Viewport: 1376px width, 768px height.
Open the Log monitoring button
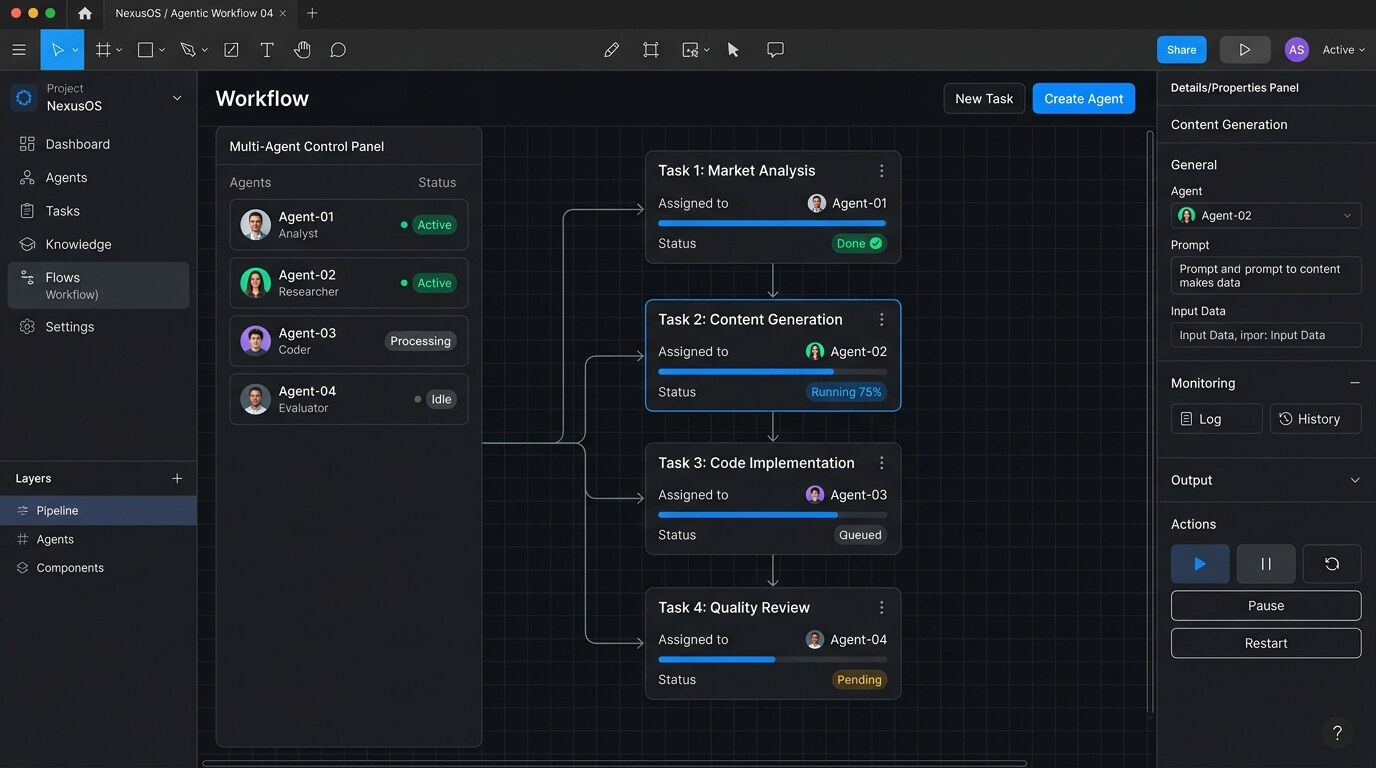(1216, 419)
